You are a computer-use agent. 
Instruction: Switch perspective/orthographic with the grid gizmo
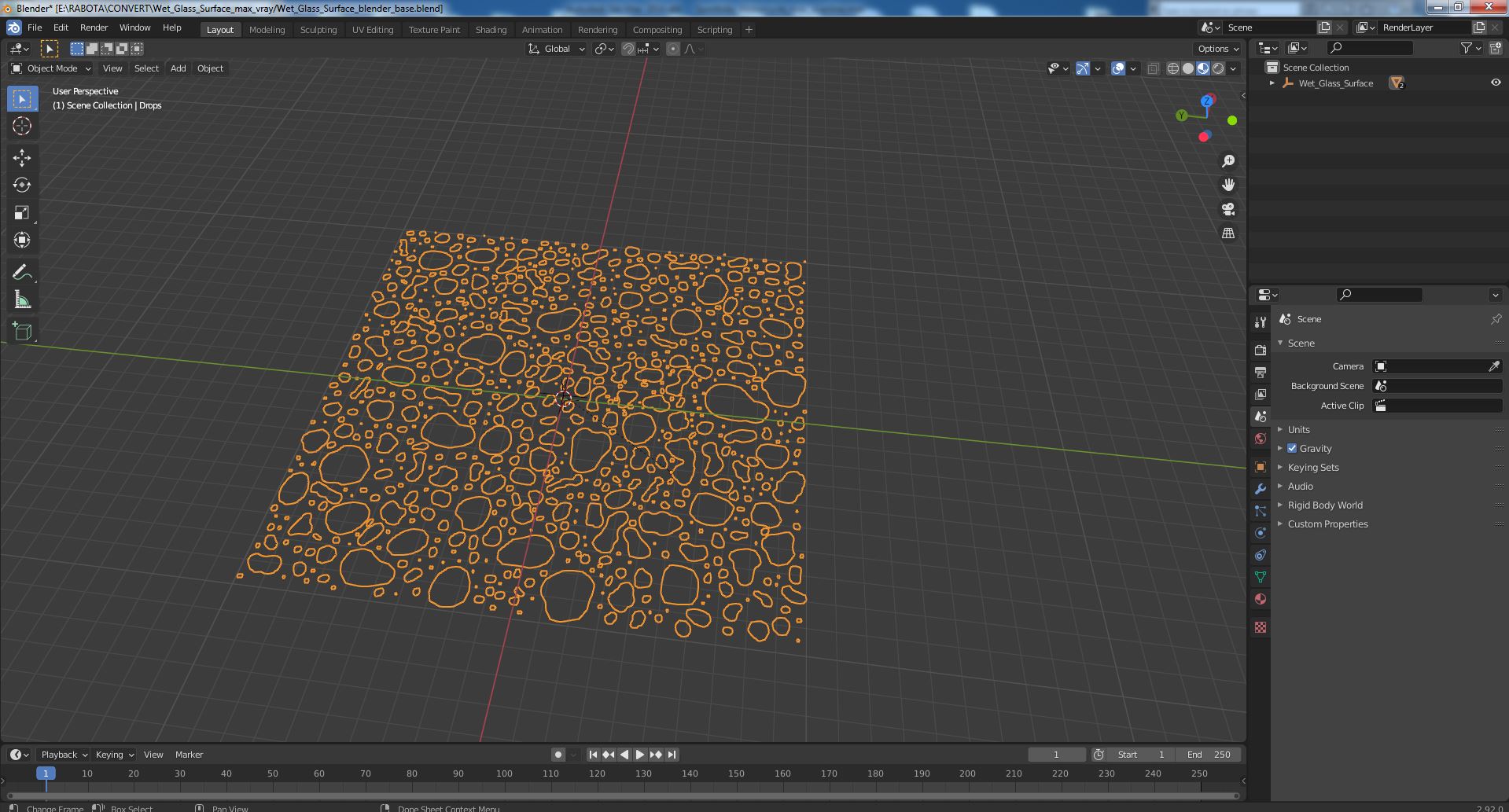pos(1228,233)
